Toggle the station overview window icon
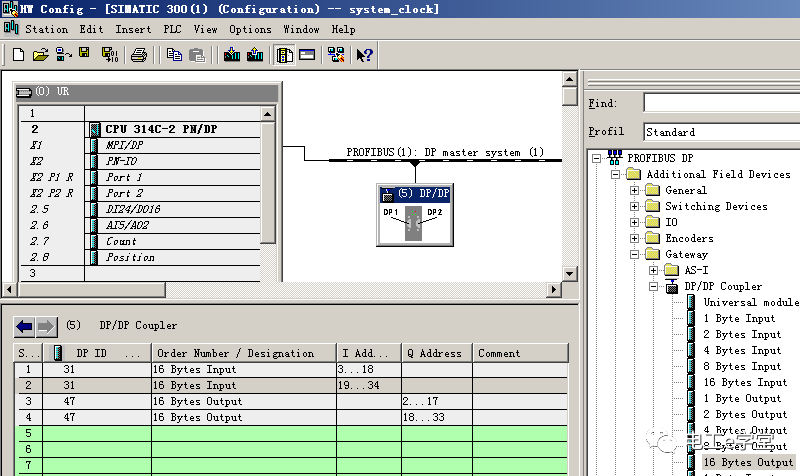Viewport: 800px width, 476px height. click(x=307, y=54)
